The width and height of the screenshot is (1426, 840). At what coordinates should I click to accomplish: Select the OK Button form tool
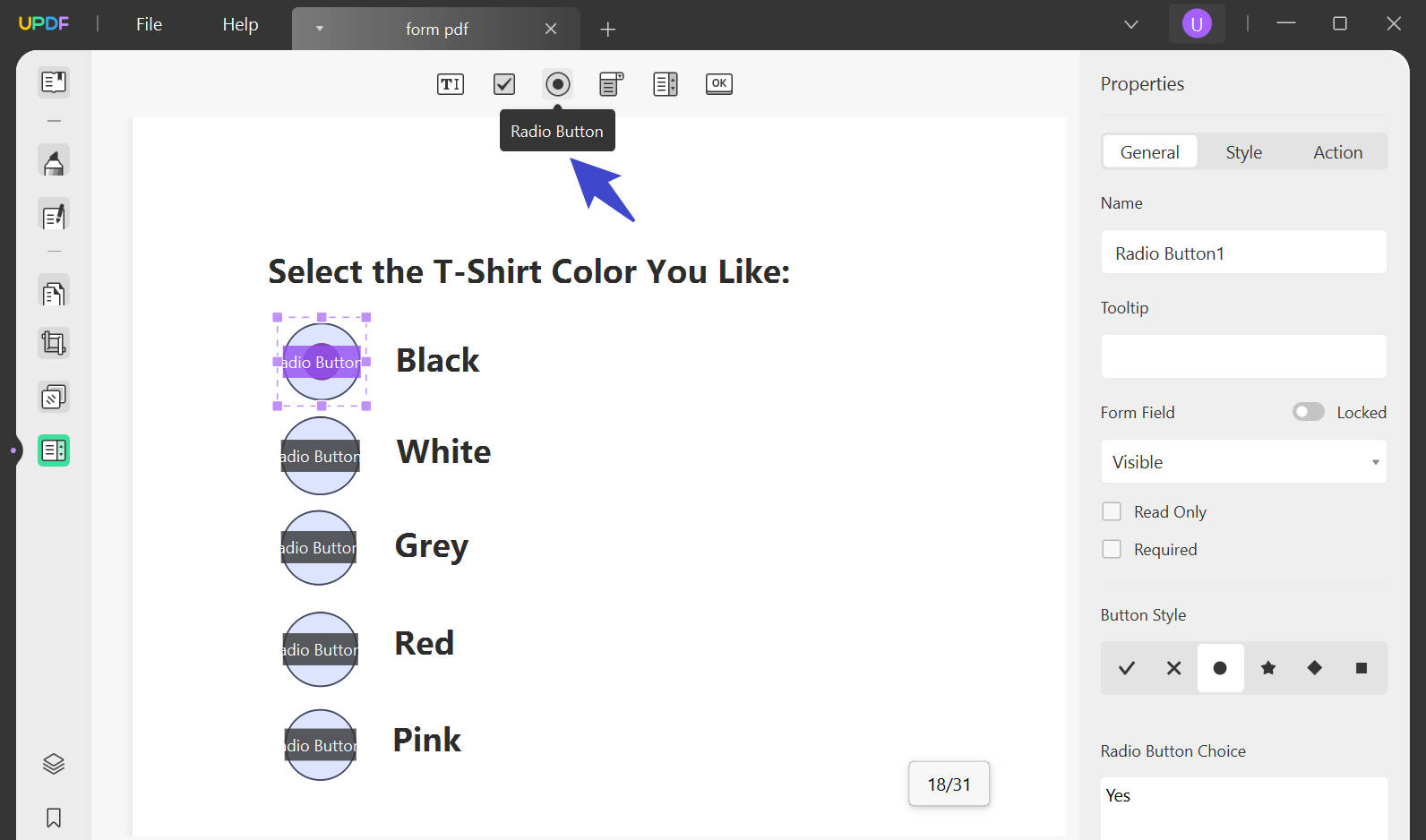point(719,84)
